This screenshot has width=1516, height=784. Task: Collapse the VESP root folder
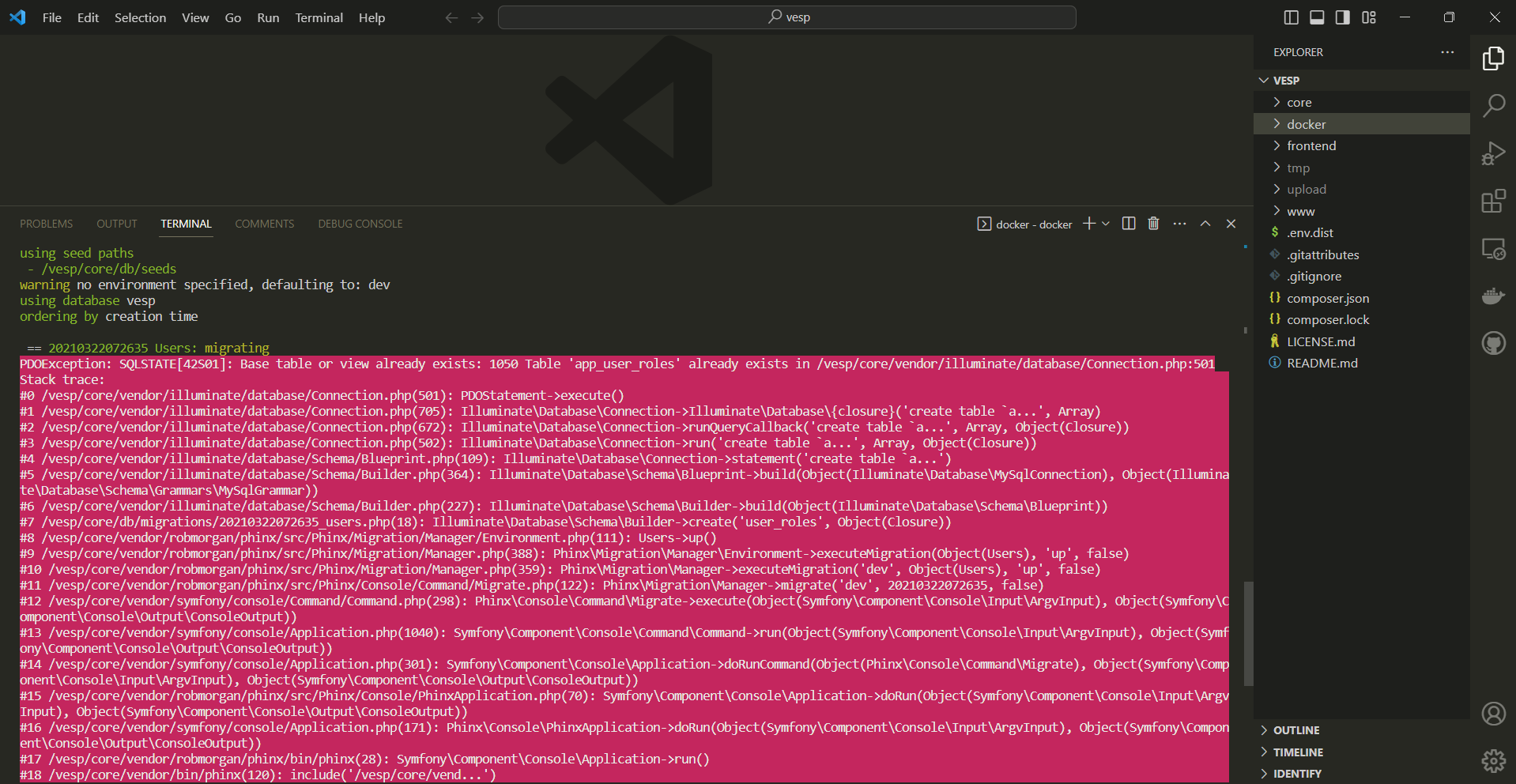1361,81
